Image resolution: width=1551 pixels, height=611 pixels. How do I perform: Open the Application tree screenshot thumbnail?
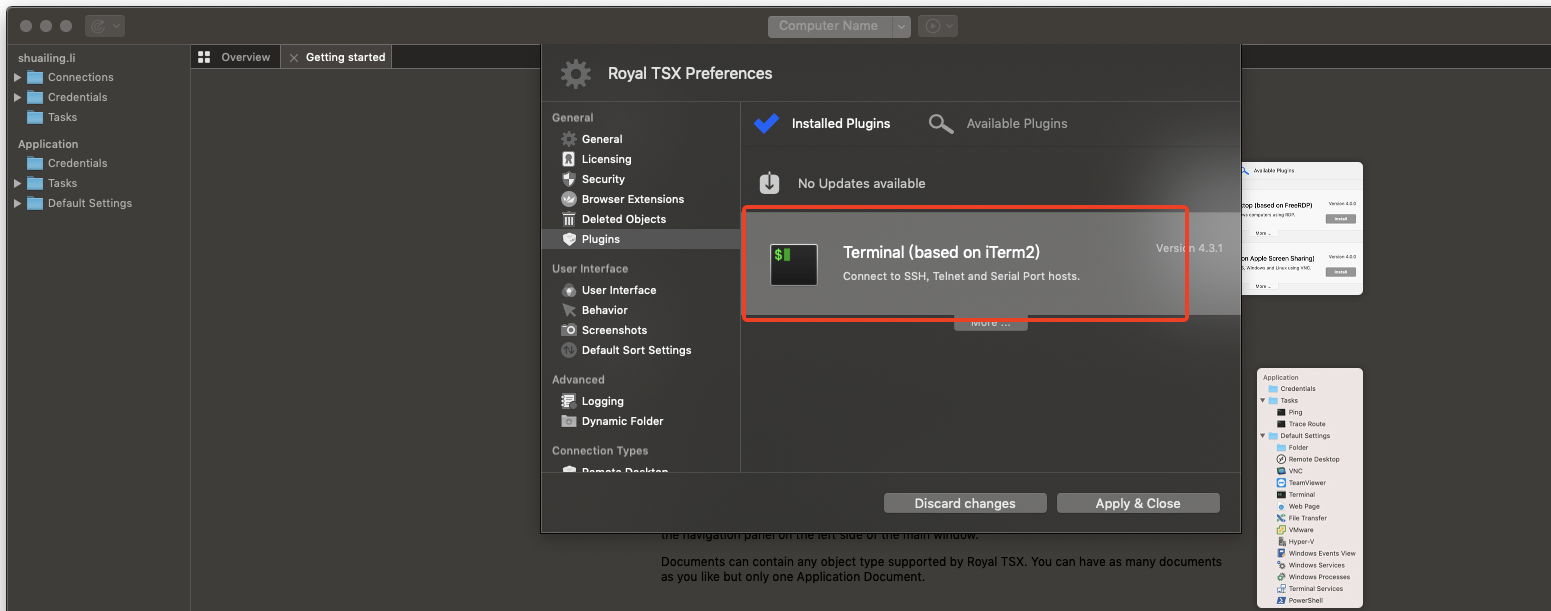coord(1309,488)
